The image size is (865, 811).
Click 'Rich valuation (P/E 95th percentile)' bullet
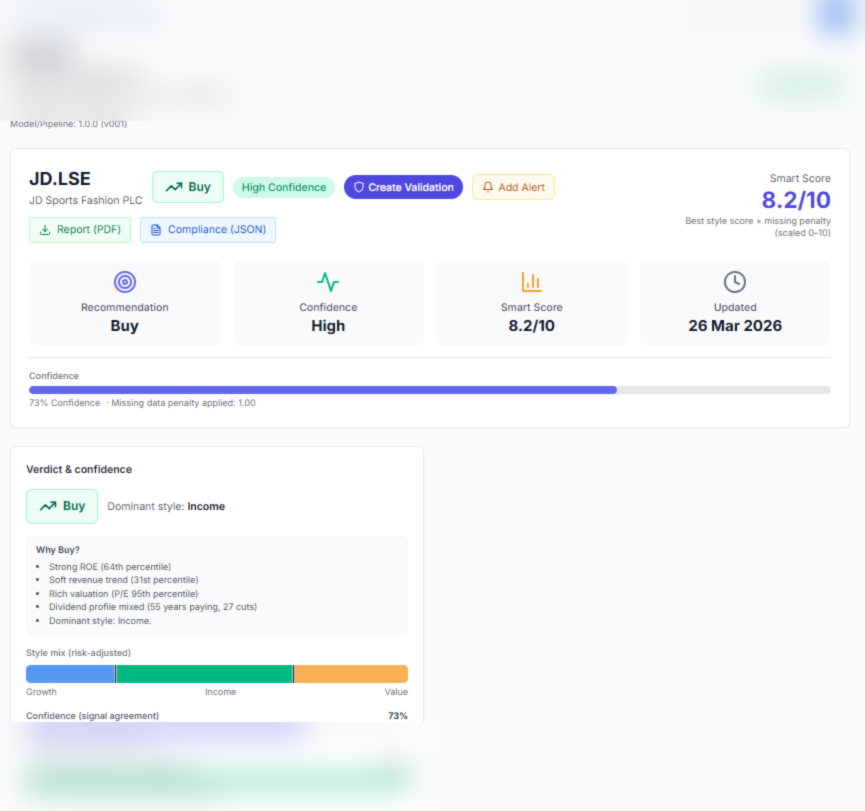coord(124,594)
